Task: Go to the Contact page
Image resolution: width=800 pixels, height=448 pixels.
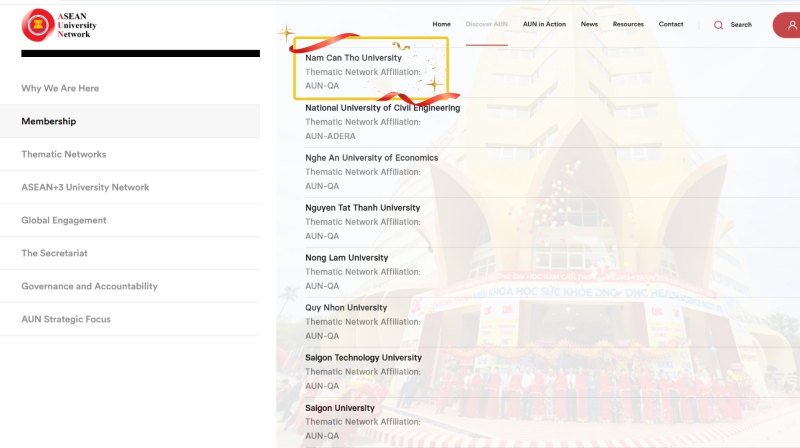Action: click(670, 24)
